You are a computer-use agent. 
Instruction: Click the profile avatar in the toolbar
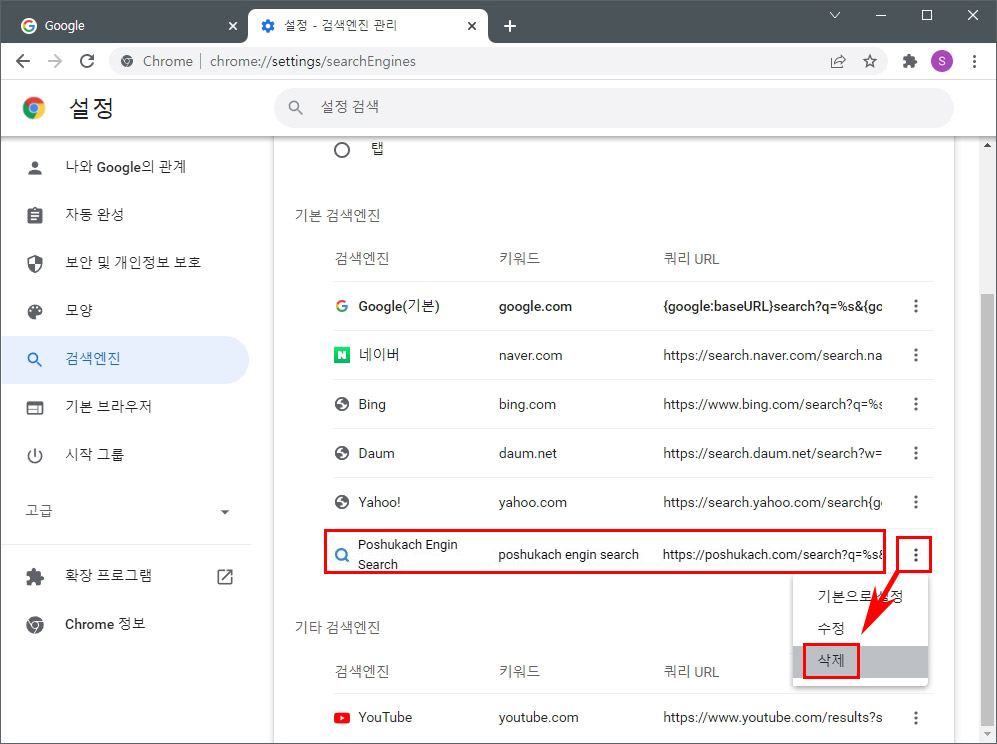pyautogui.click(x=941, y=60)
